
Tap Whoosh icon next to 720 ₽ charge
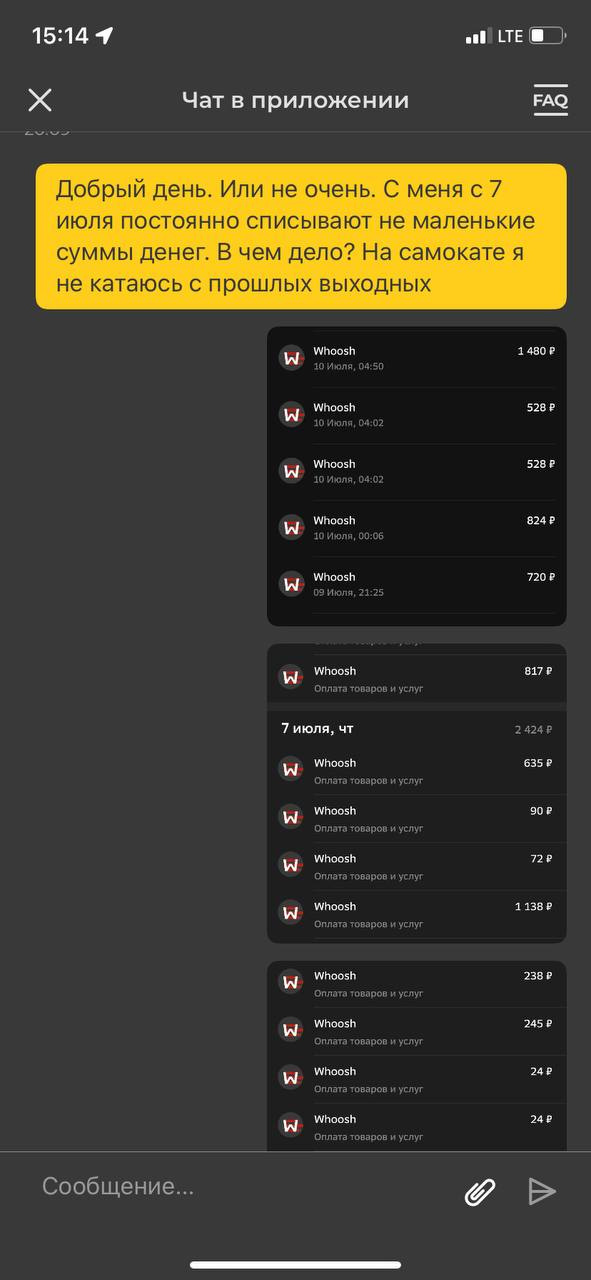(x=291, y=584)
